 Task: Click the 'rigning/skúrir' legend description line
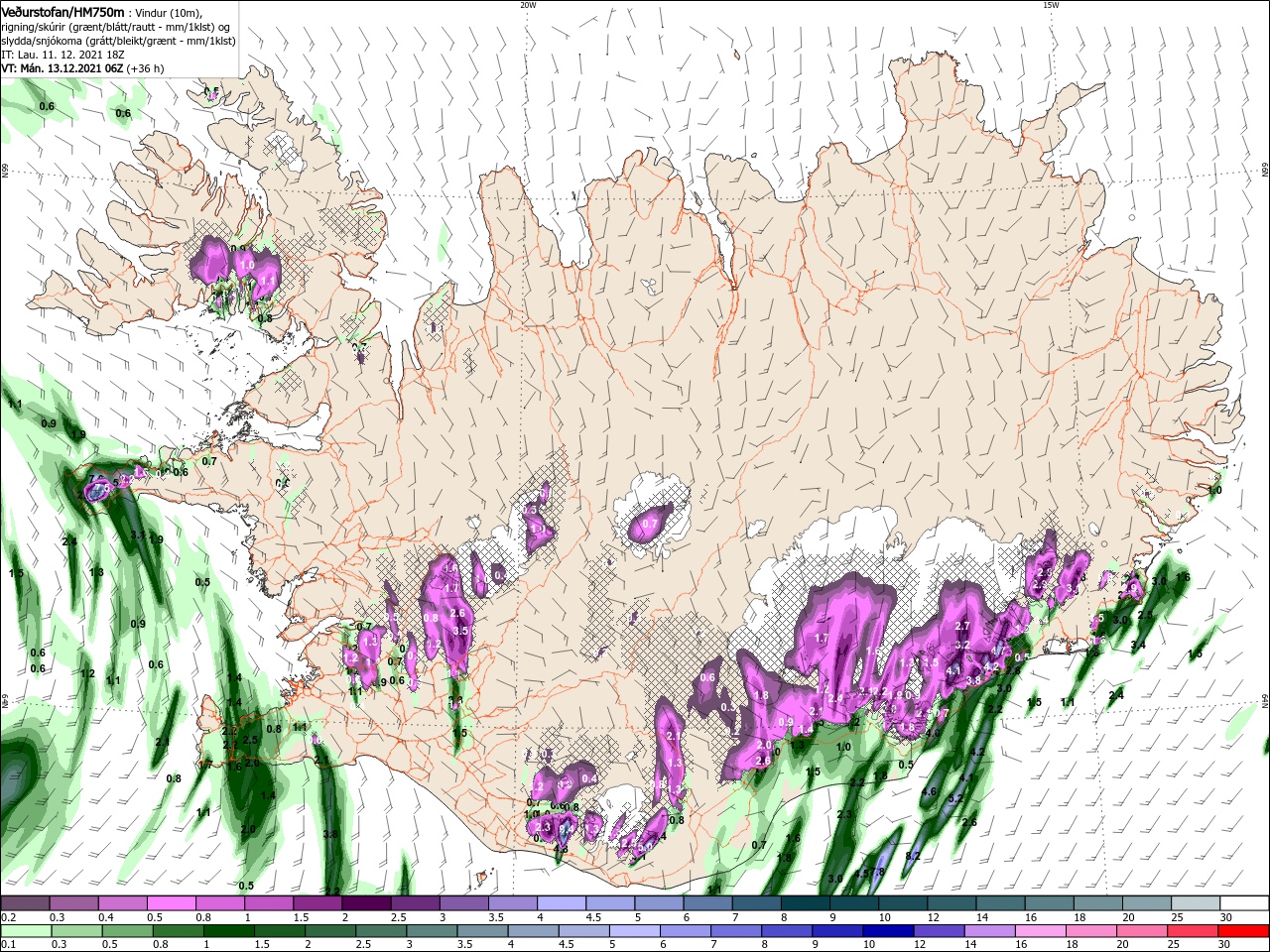click(115, 27)
